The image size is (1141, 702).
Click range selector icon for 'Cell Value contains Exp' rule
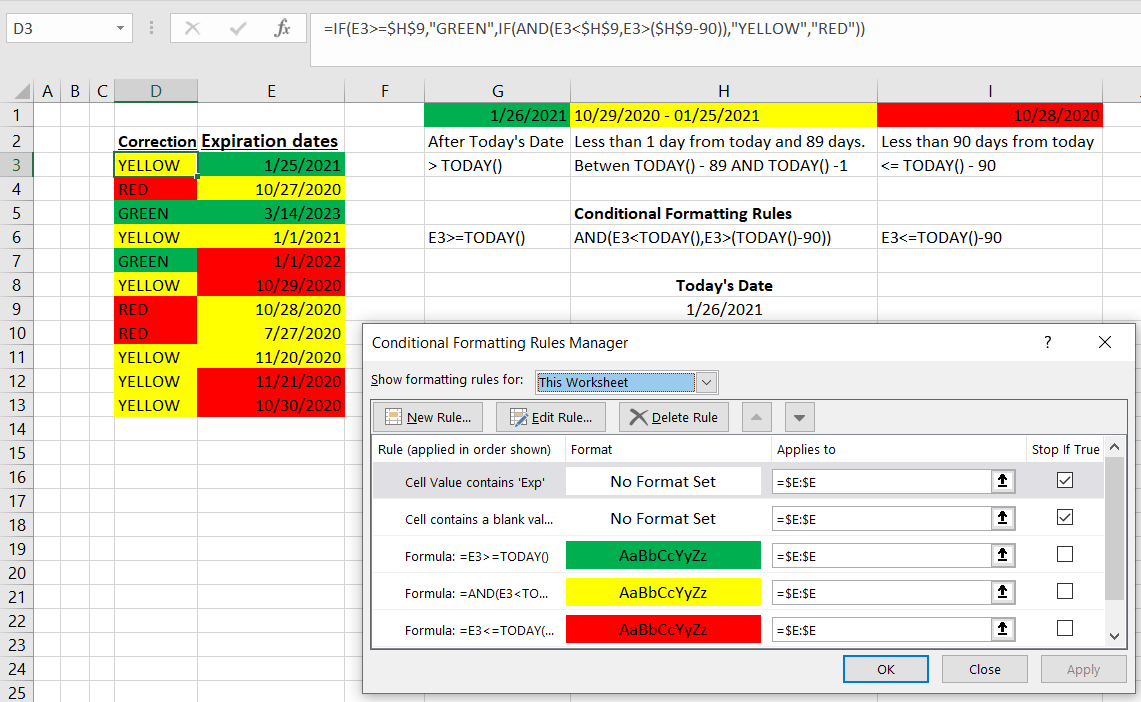click(x=1003, y=480)
